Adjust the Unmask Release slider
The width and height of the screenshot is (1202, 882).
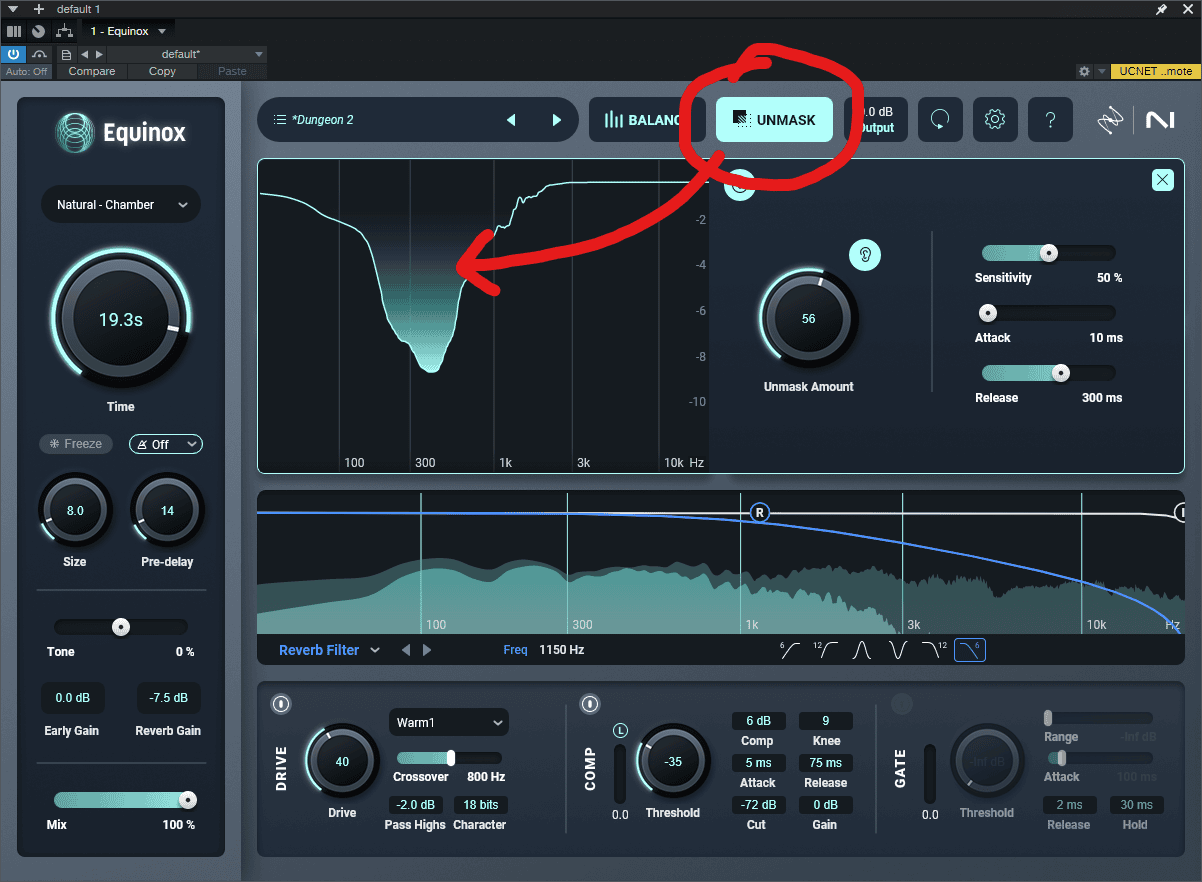pyautogui.click(x=1048, y=373)
